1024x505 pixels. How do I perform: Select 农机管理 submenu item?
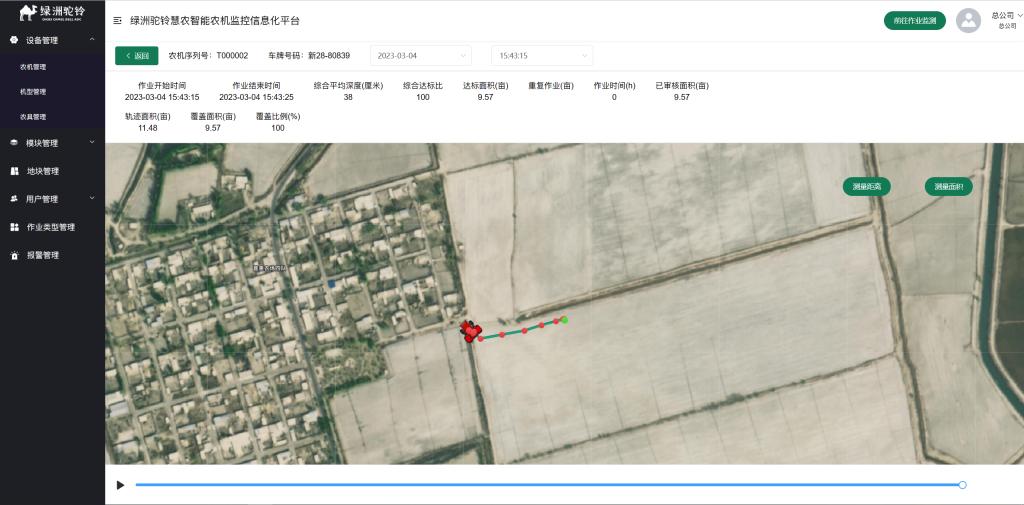(x=33, y=67)
